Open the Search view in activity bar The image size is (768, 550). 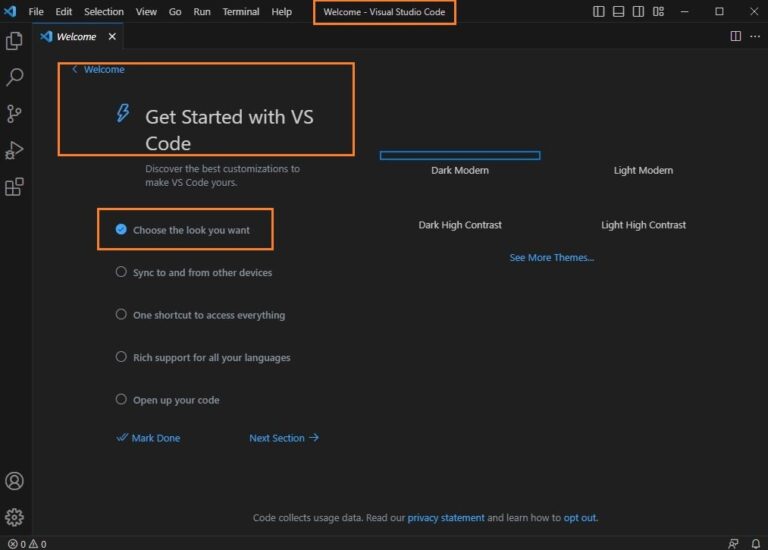pos(14,77)
